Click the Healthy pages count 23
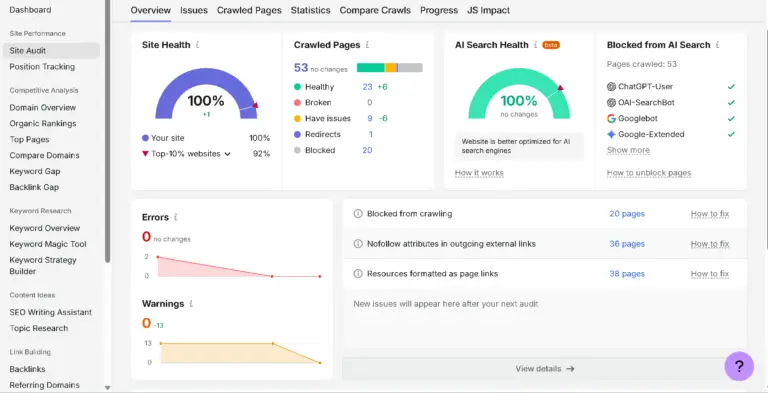This screenshot has height=393, width=768. 367,87
